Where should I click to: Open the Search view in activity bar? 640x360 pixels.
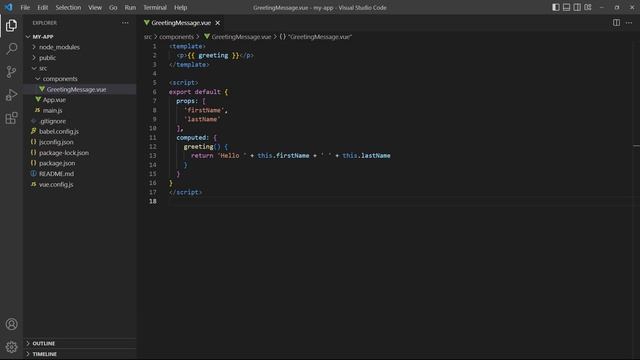point(11,49)
